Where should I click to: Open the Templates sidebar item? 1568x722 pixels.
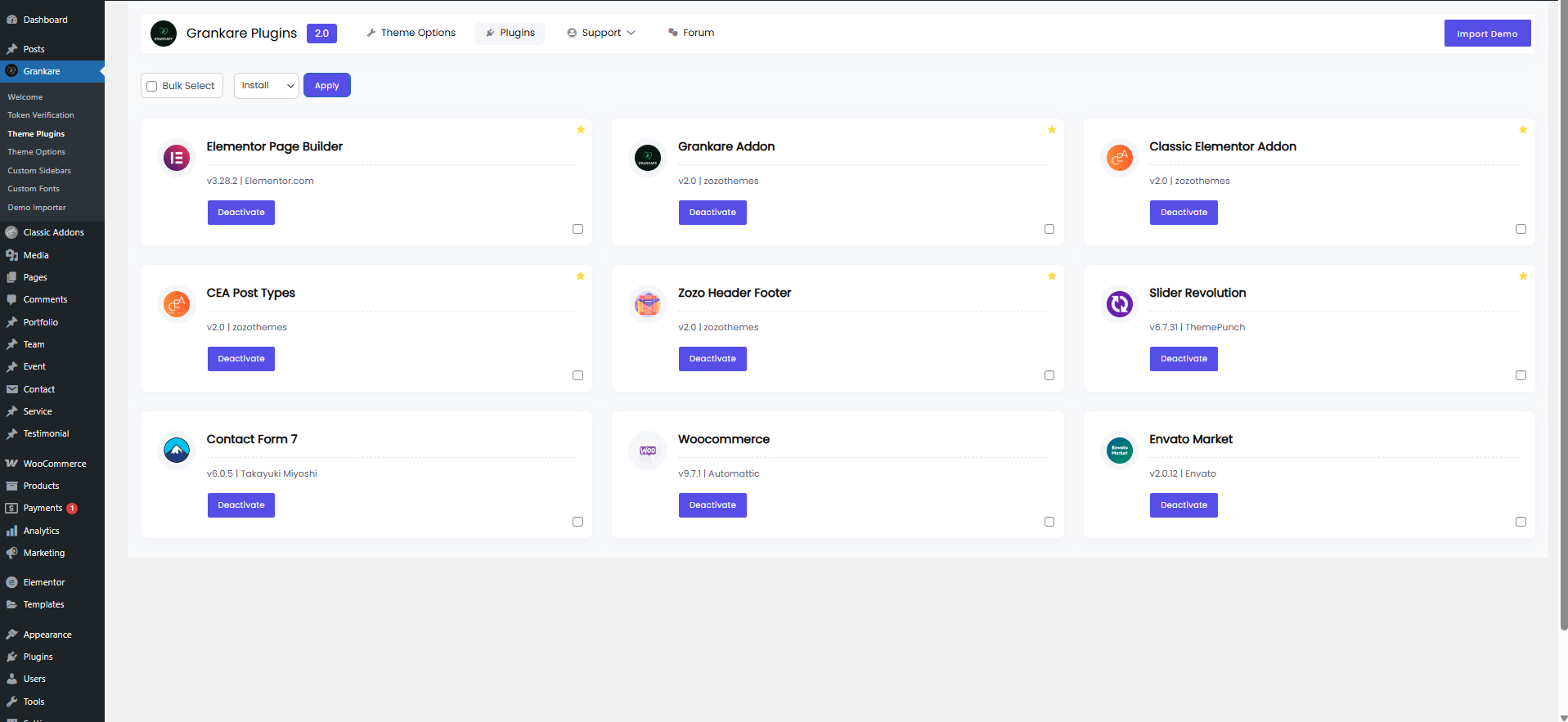pos(52,604)
